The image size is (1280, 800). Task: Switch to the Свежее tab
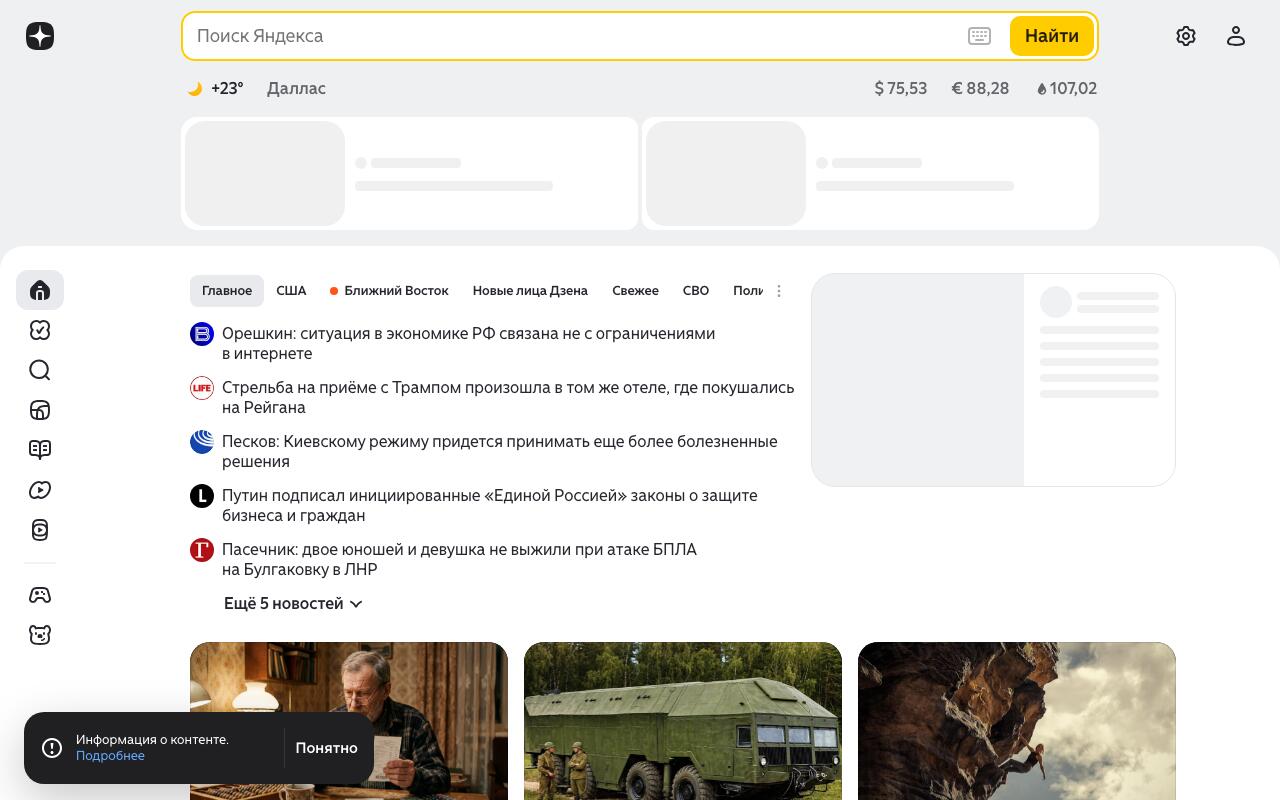coord(635,291)
